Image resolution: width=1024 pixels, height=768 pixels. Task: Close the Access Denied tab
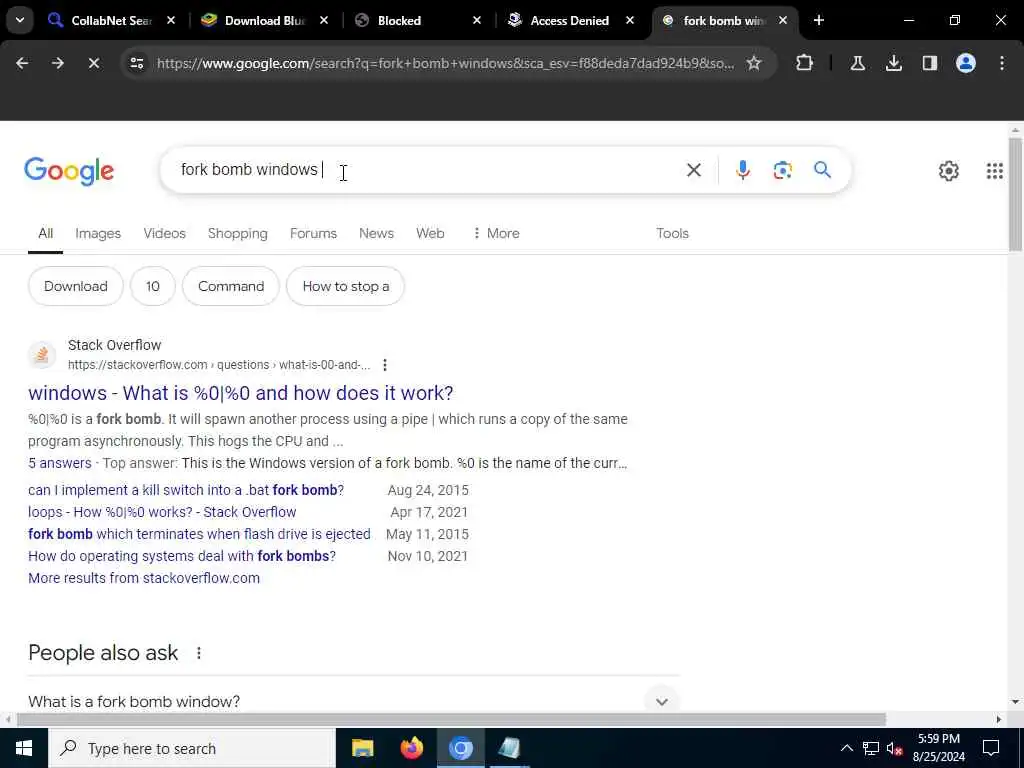(x=630, y=20)
